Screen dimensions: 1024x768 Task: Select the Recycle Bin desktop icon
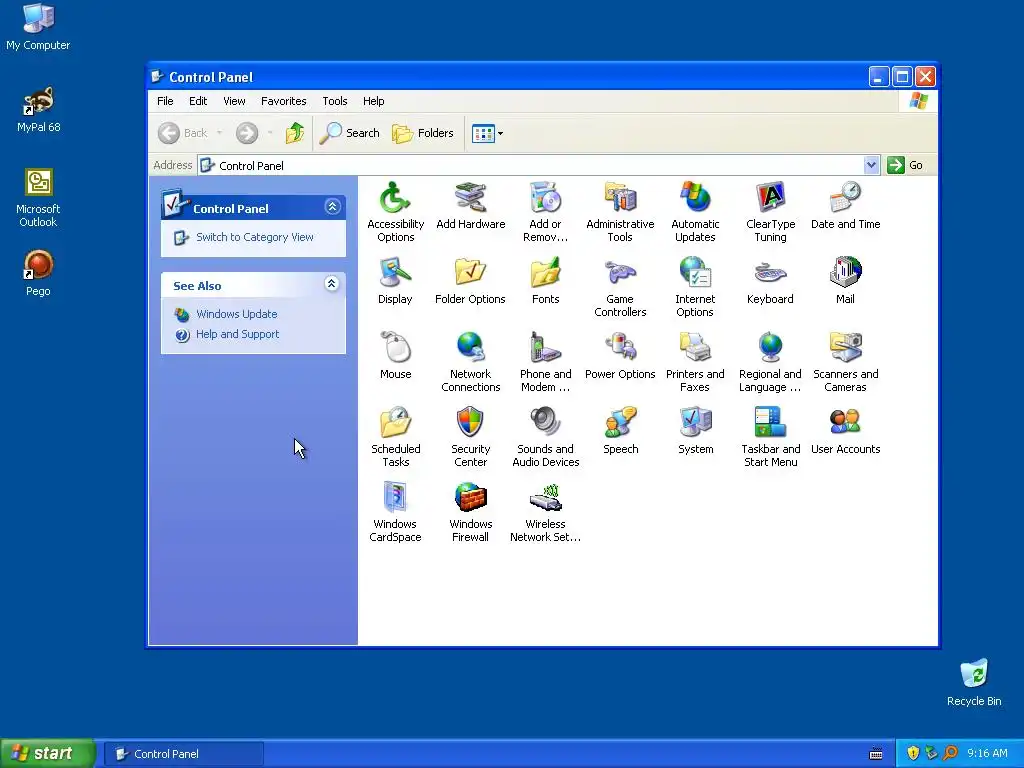point(974,682)
